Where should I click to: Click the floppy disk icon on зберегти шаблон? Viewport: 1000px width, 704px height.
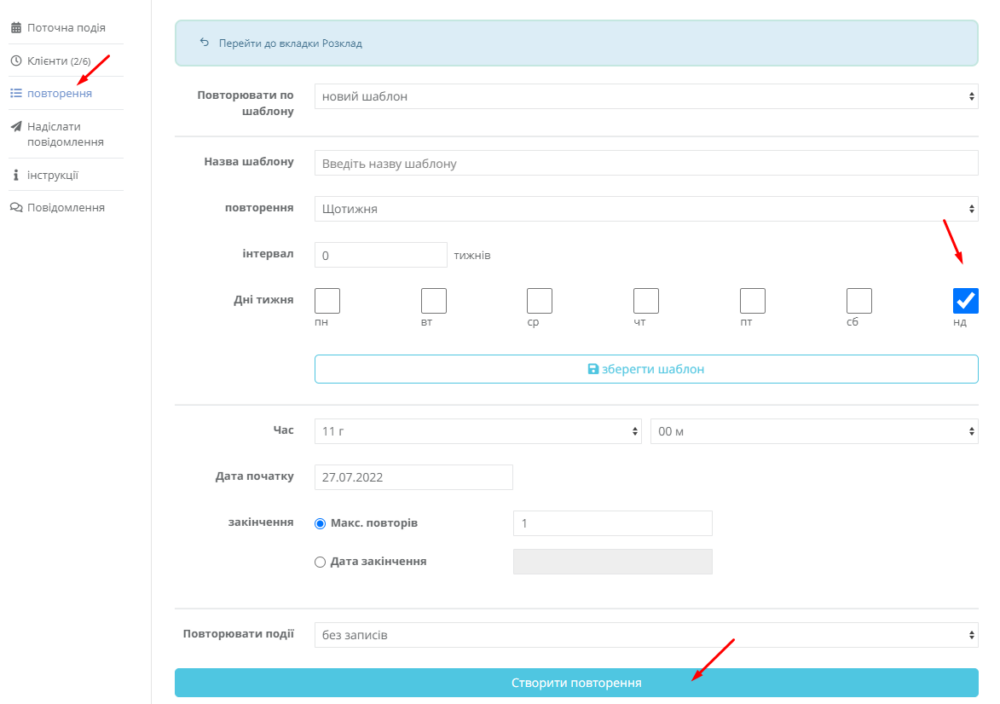593,369
